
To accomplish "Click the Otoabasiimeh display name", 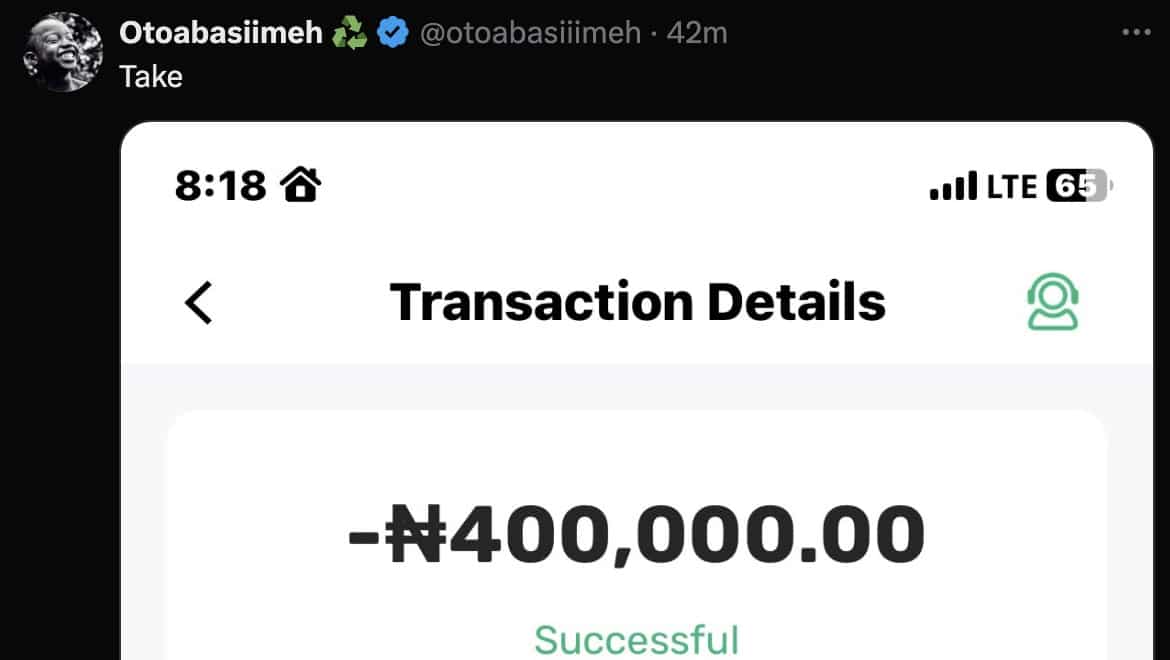I will 220,33.
